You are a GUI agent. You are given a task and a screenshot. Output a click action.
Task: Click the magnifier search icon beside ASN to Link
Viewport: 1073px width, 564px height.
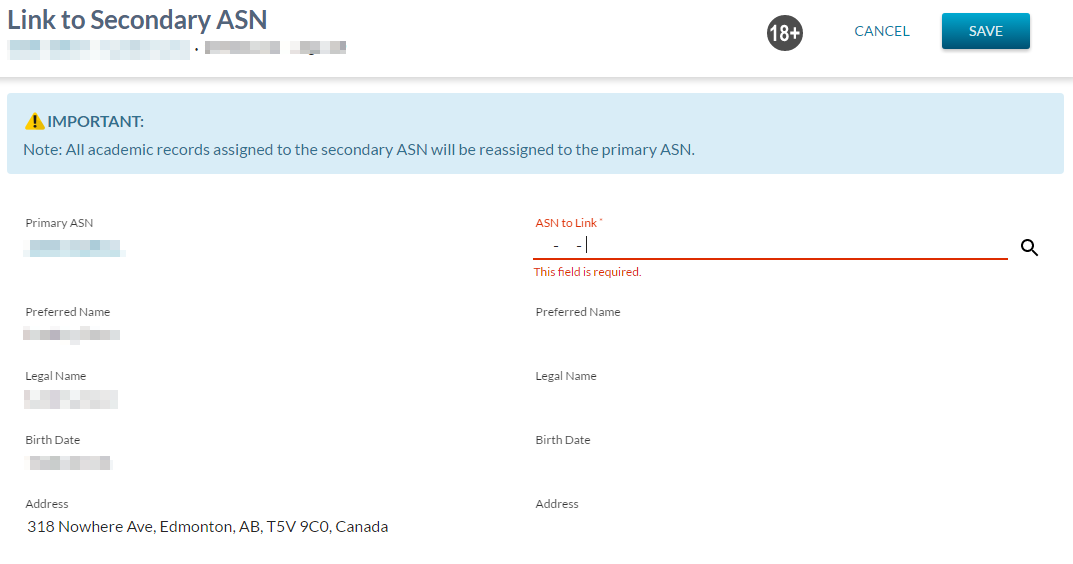[1029, 248]
